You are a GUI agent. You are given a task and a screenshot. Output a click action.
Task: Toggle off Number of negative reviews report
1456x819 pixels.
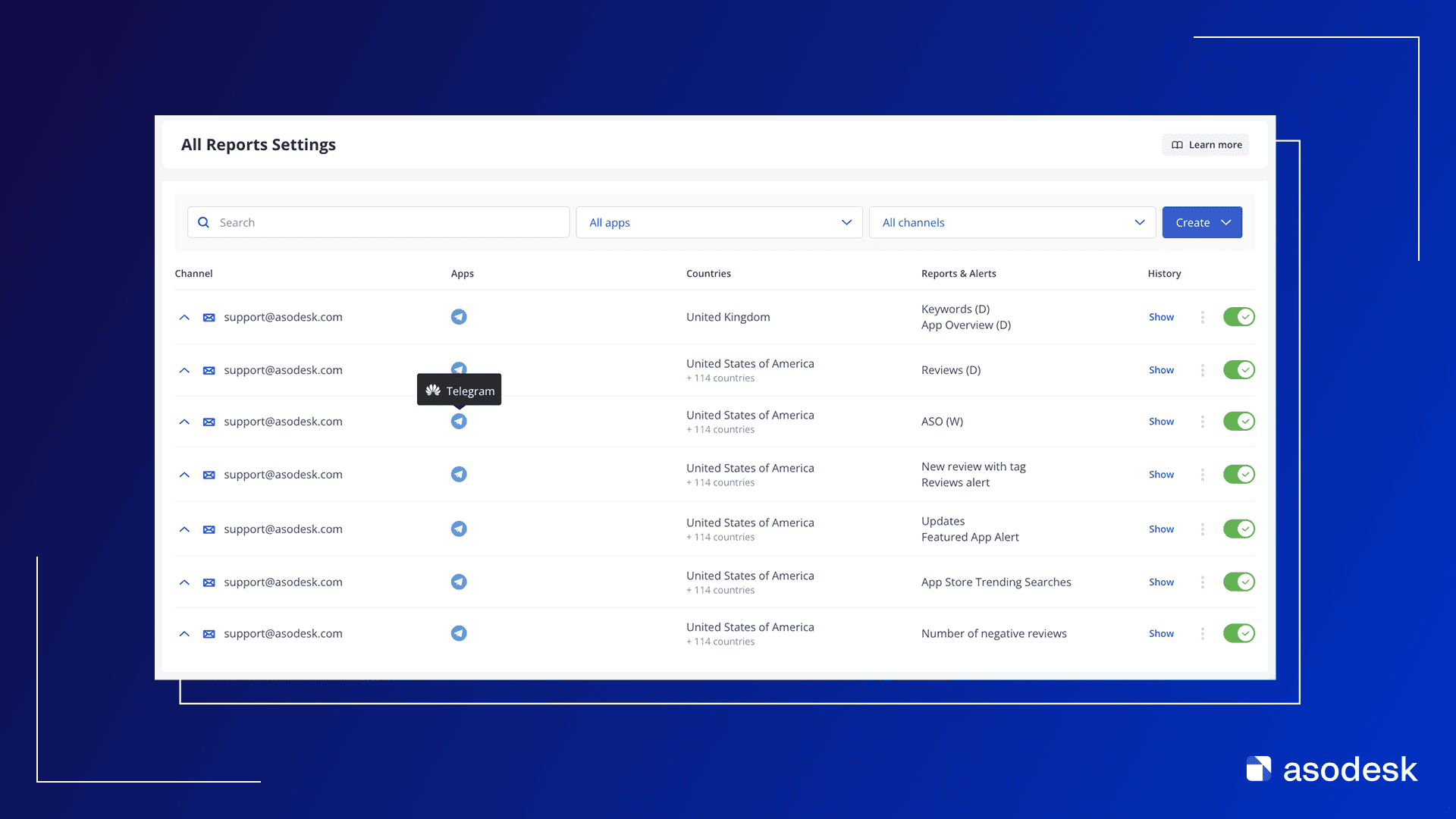(x=1238, y=633)
